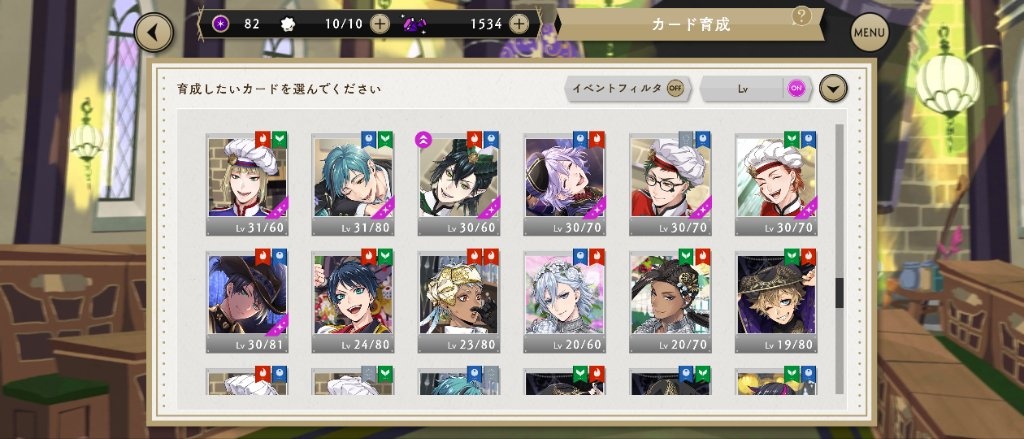
Task: Click the card list scrollbar handle
Action: (840, 293)
